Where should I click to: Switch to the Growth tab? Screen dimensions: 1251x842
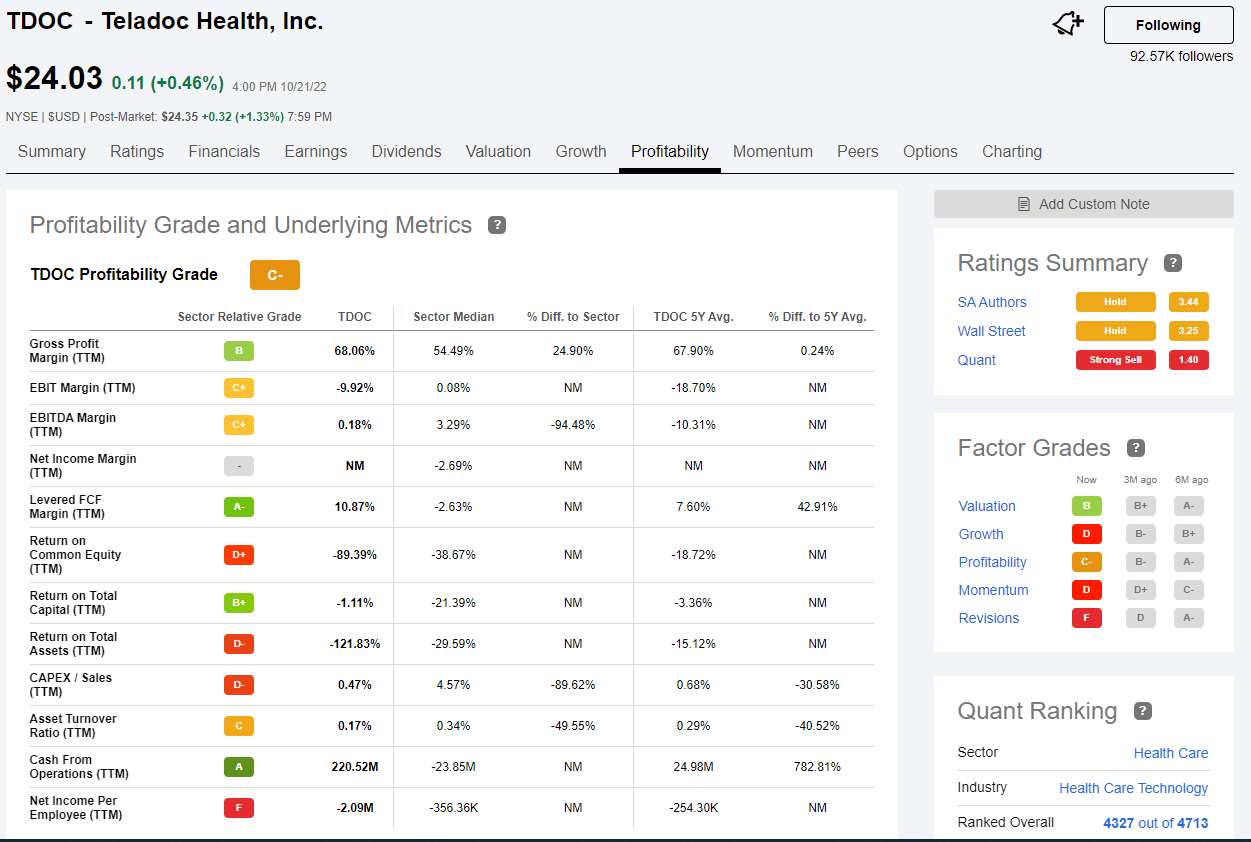tap(581, 152)
